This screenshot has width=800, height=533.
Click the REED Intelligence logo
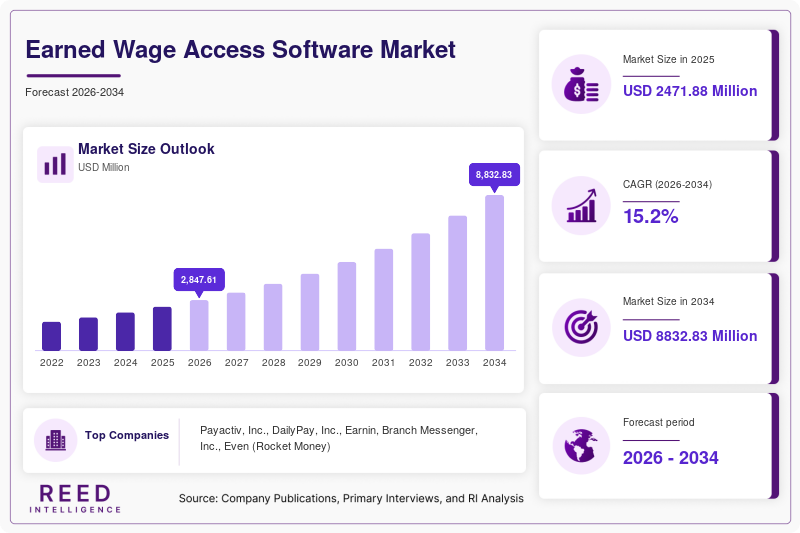click(x=75, y=498)
